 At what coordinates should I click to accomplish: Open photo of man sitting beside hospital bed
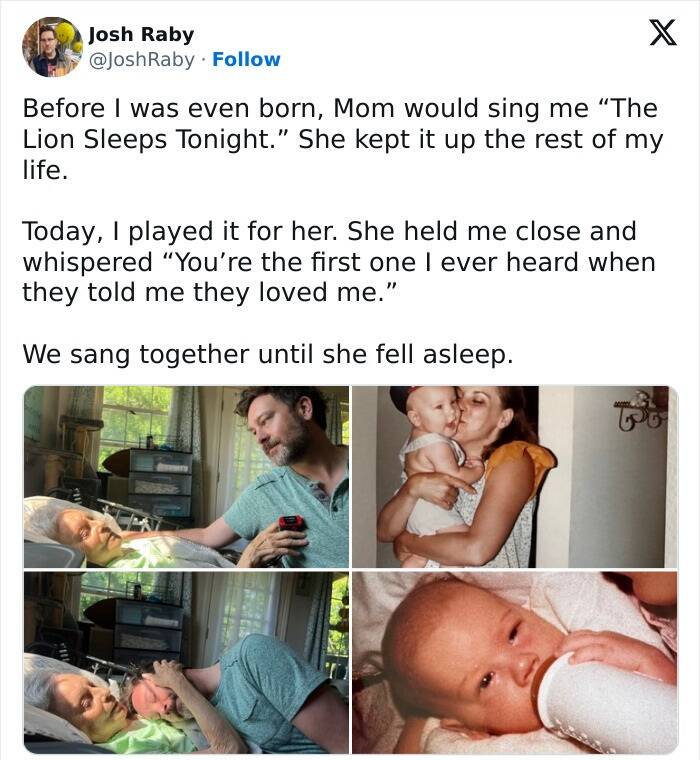[x=186, y=477]
